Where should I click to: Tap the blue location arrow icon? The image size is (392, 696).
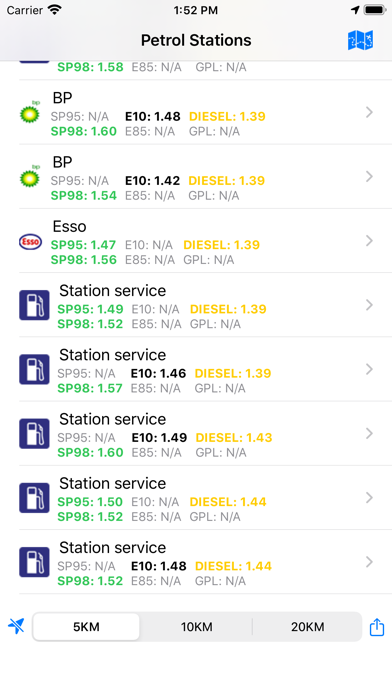point(16,626)
